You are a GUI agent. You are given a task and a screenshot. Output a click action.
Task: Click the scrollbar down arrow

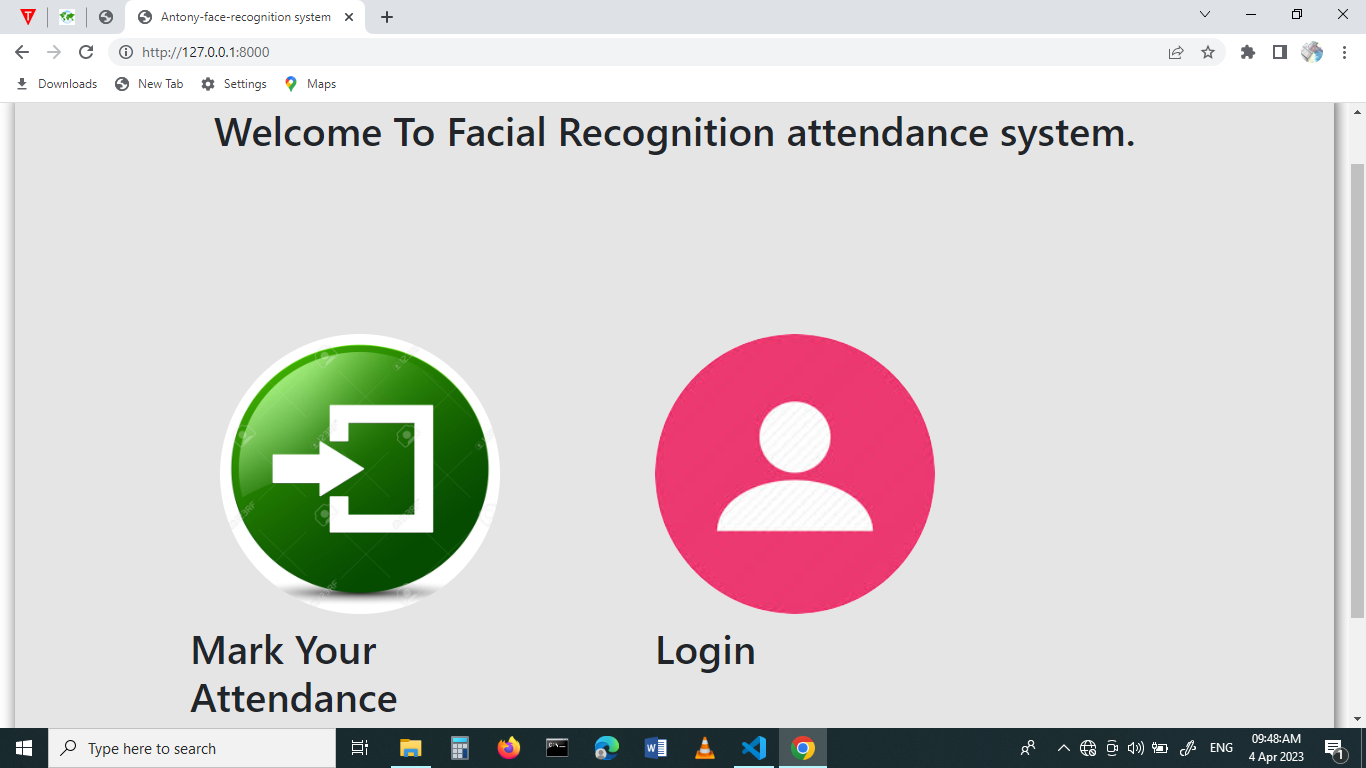(1357, 718)
